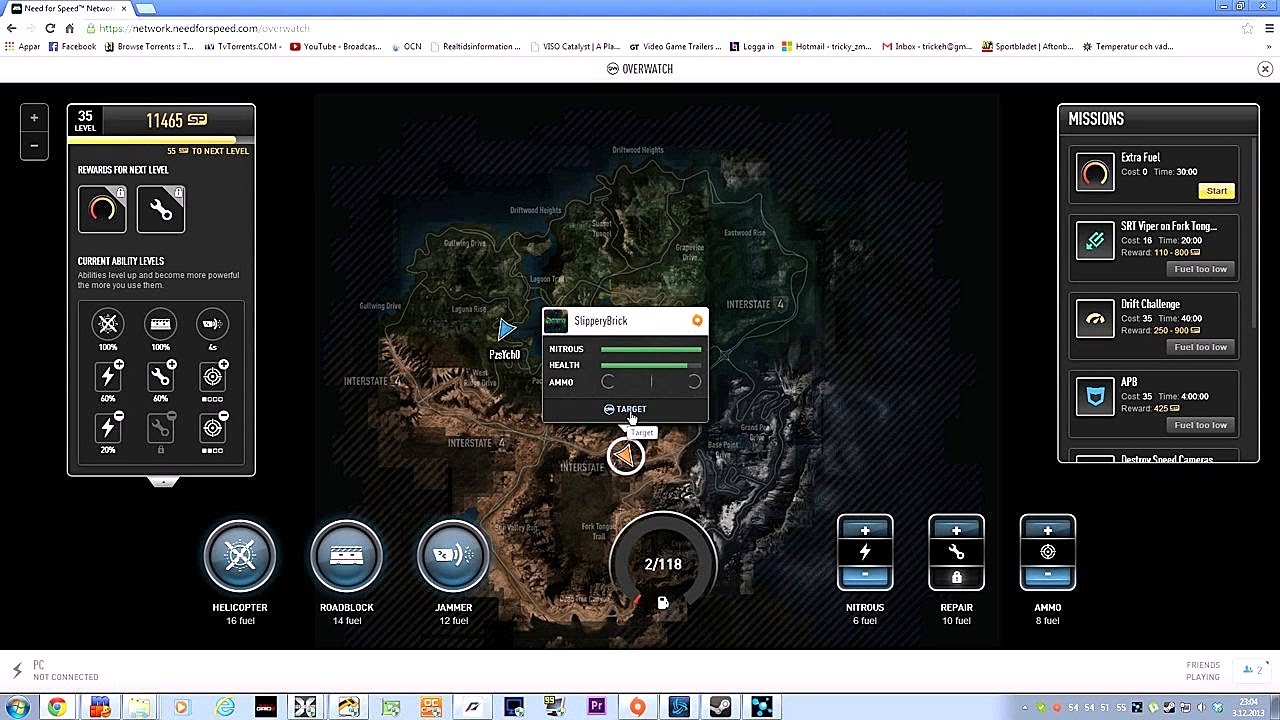Open Windows Start menu
Viewport: 1280px width, 720px height.
18,707
